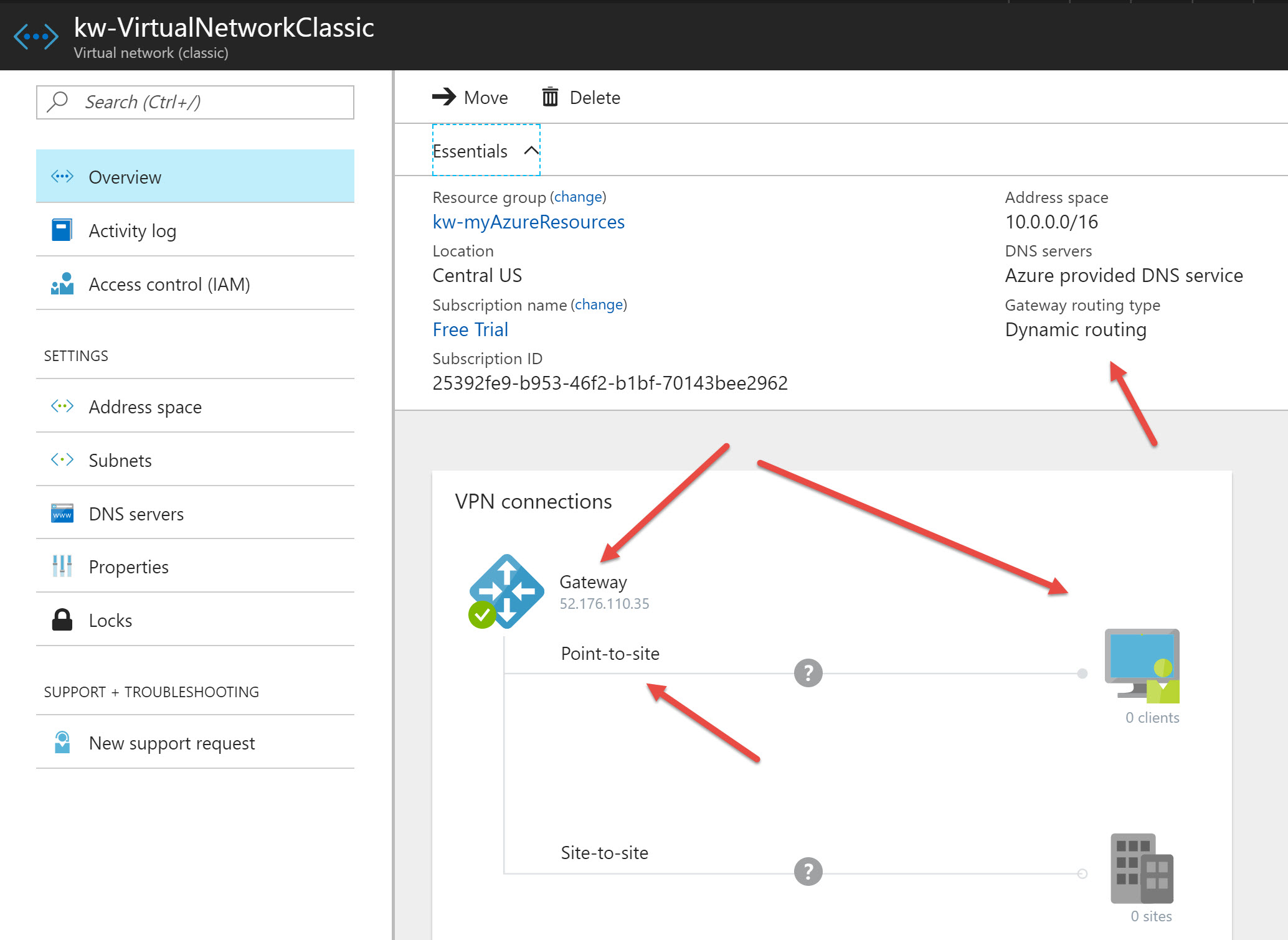Screen dimensions: 1288x940
Task: Focus the Search (Ctrl+/) field
Action: 195,102
